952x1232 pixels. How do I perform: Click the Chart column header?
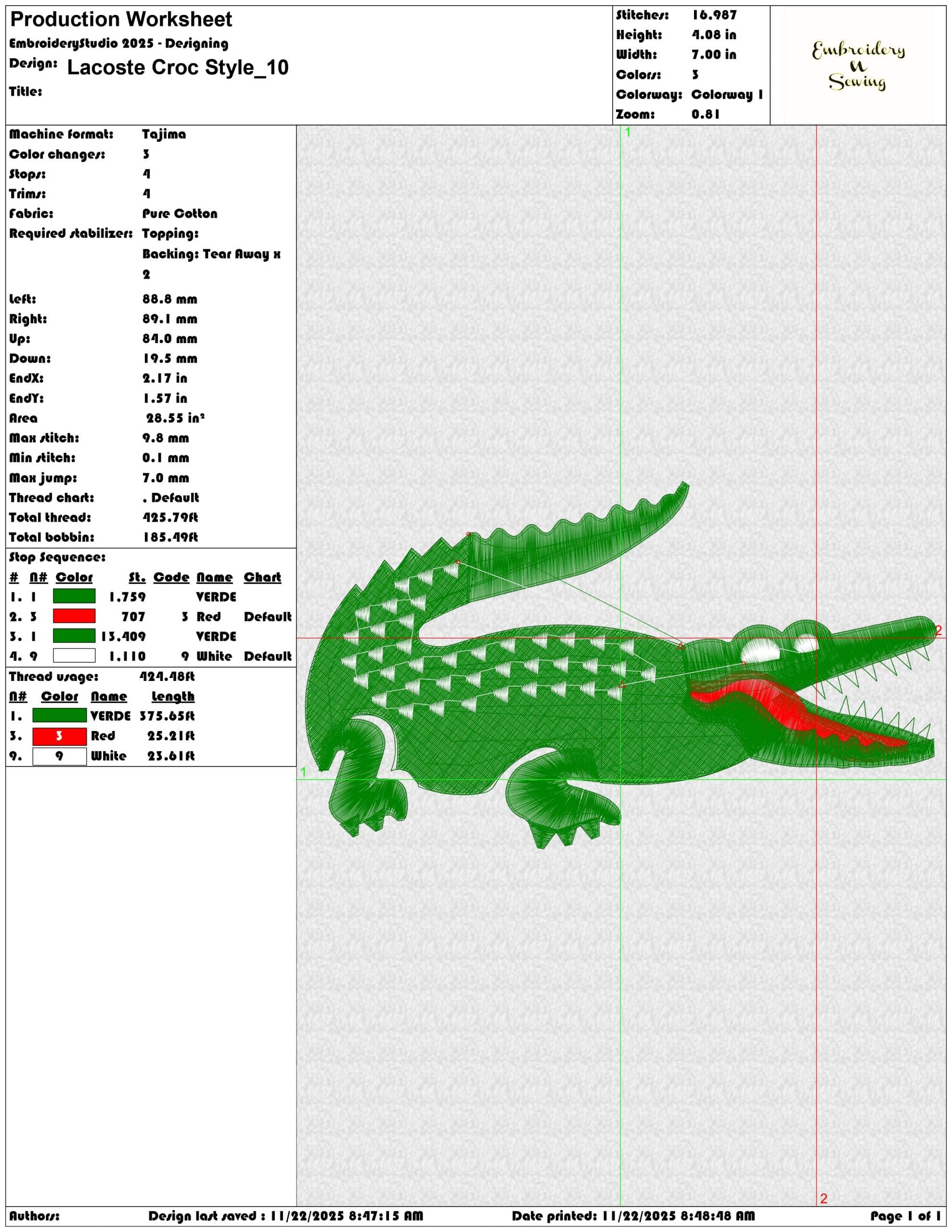point(262,577)
